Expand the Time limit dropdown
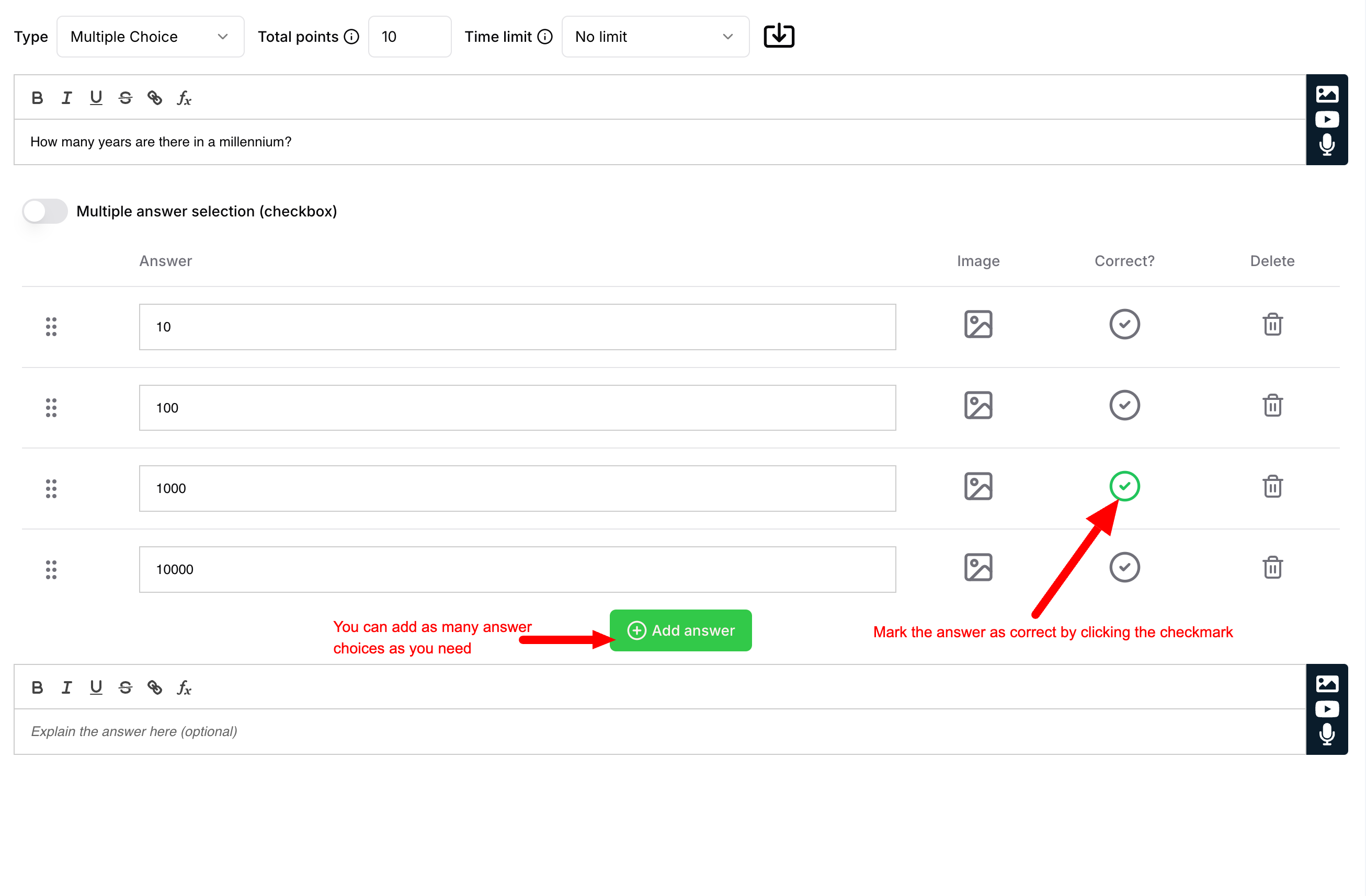 [655, 37]
